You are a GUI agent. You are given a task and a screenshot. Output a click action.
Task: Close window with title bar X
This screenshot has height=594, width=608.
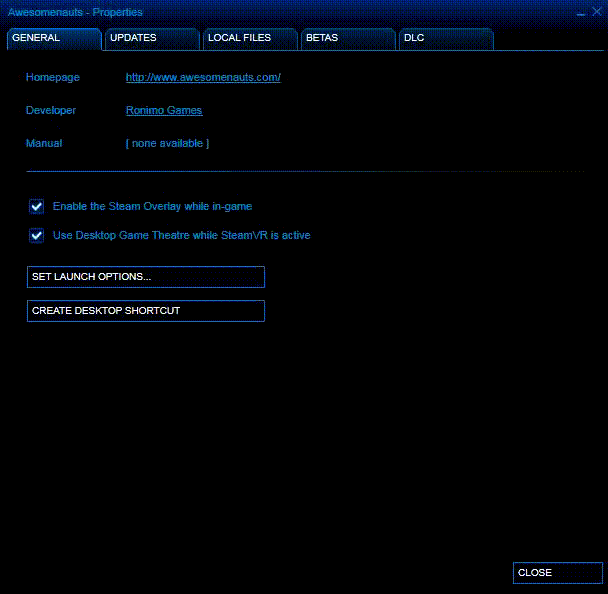coord(597,12)
